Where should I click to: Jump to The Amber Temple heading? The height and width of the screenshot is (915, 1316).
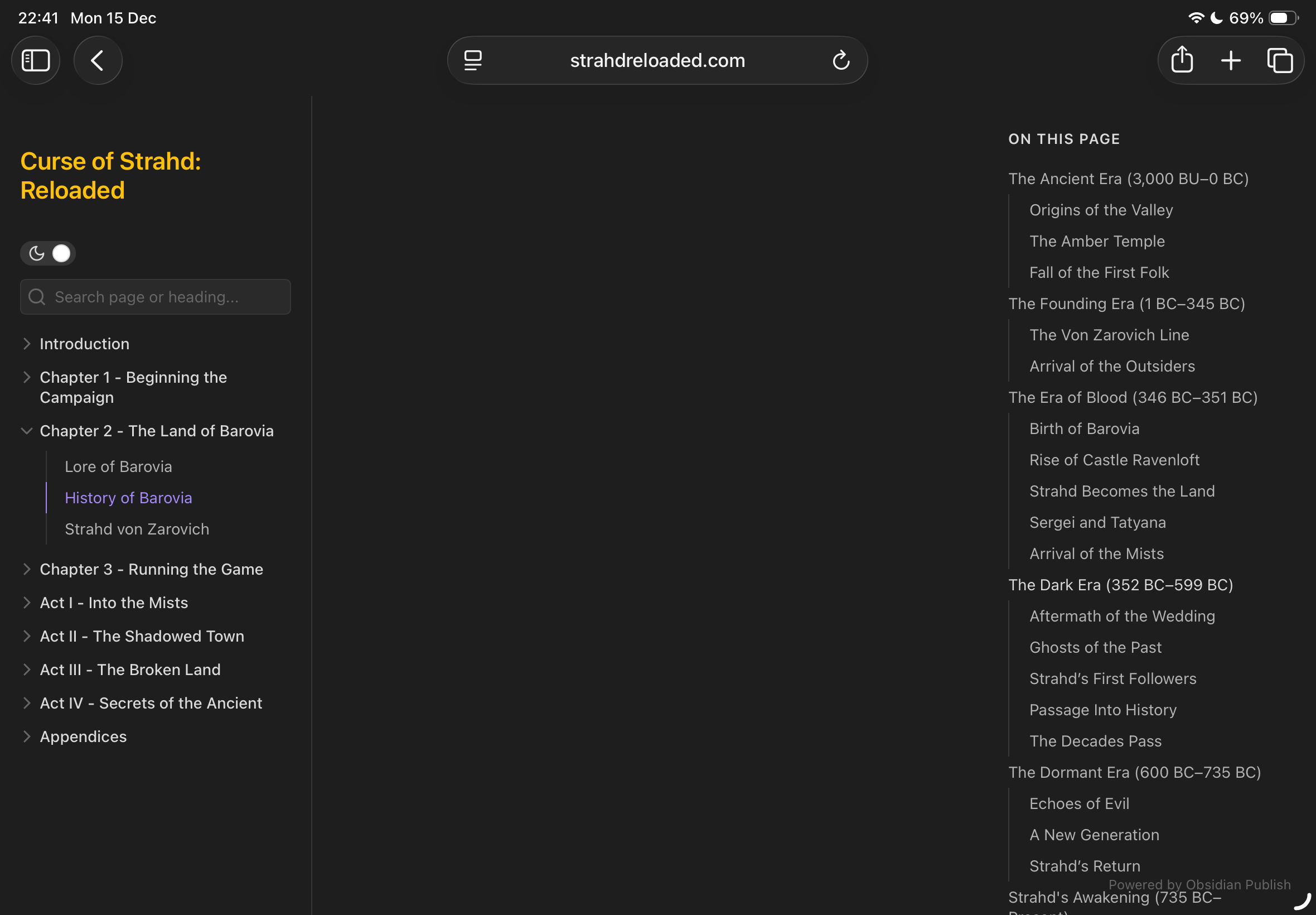click(1096, 242)
